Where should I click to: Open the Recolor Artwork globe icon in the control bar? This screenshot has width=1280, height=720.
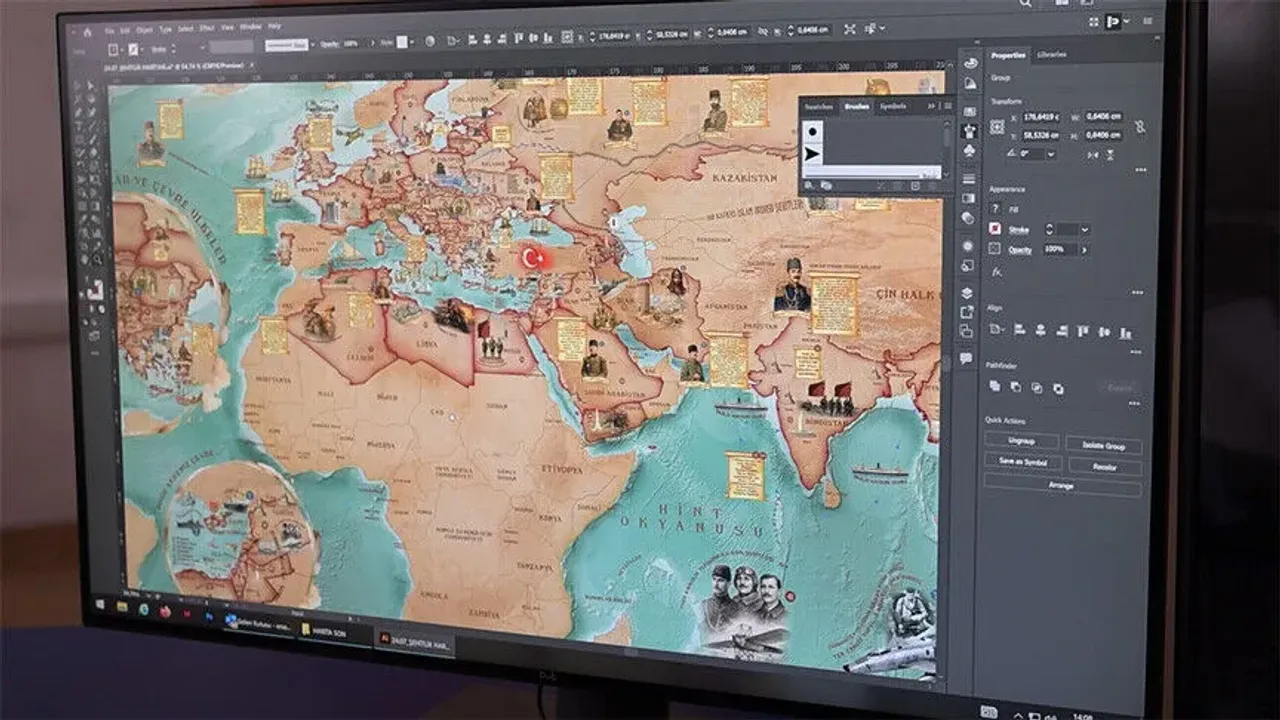[x=430, y=42]
